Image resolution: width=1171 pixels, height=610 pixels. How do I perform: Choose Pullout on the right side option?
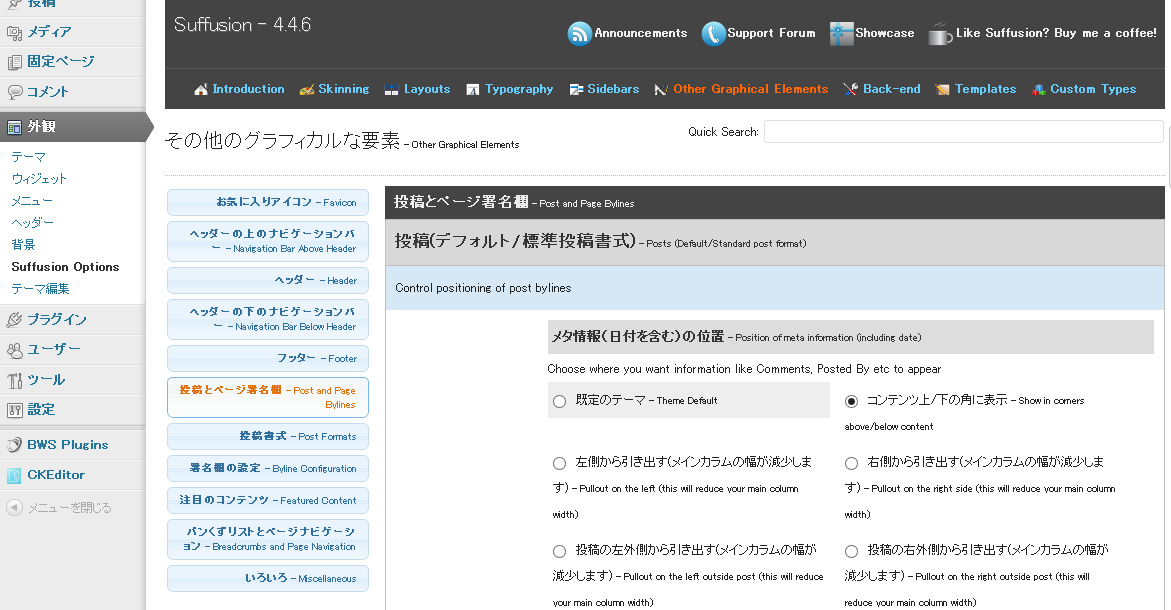click(x=851, y=463)
